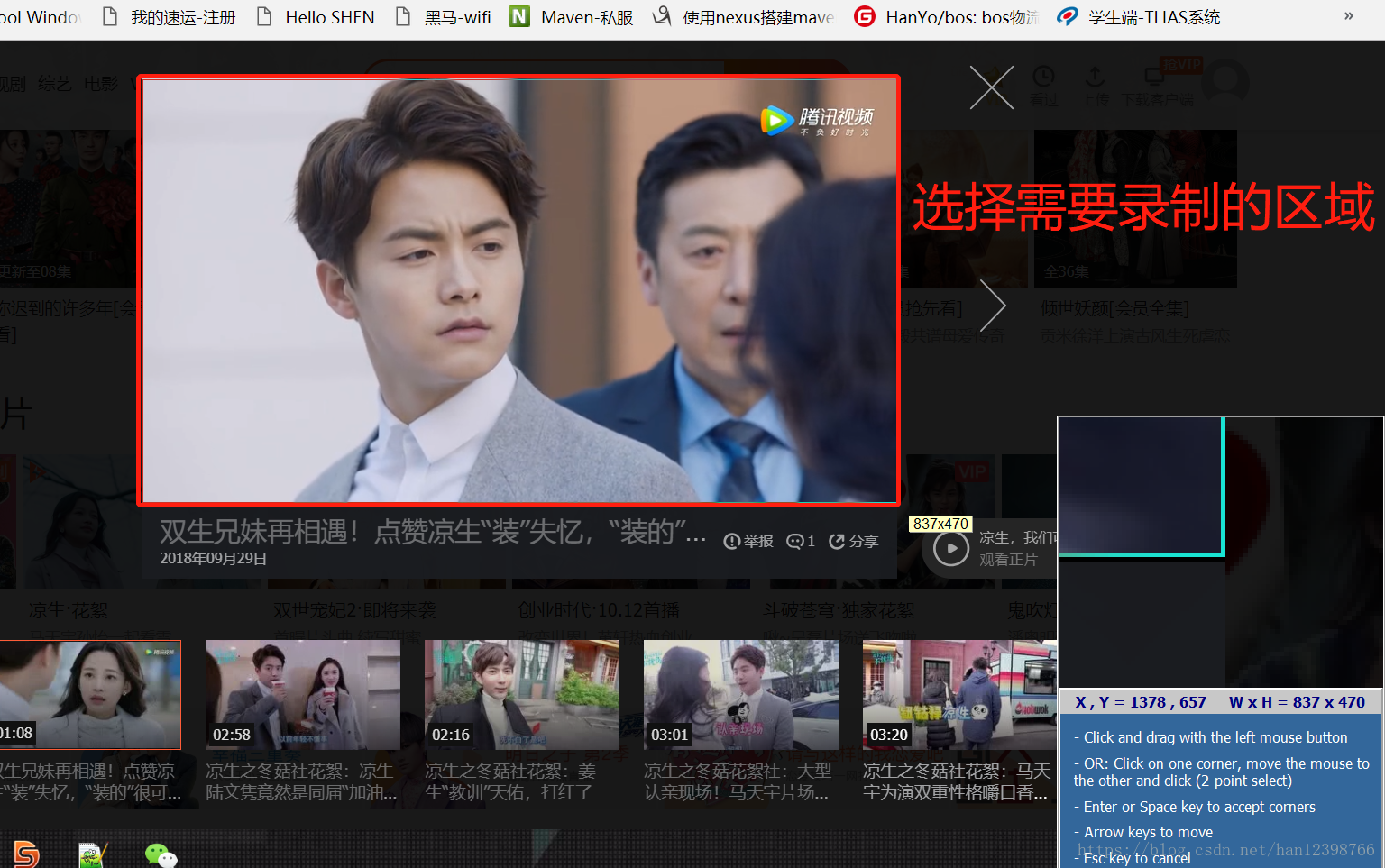Click the Tencent Video logo on the player
Screen dimensions: 1385x868
point(817,120)
